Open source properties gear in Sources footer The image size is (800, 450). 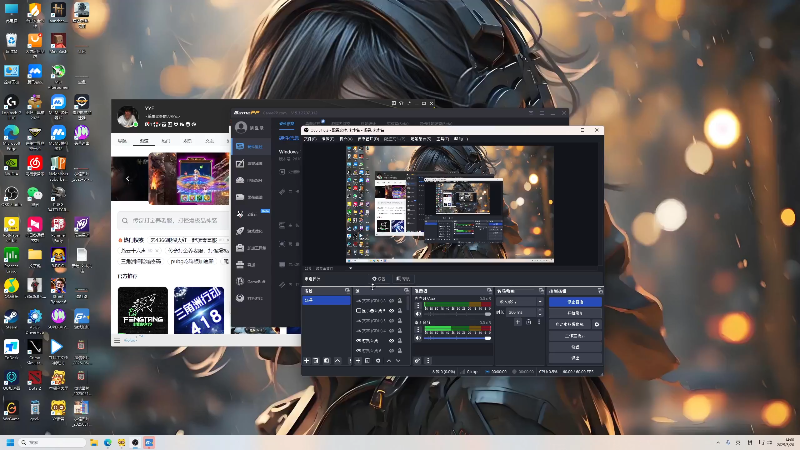click(378, 361)
